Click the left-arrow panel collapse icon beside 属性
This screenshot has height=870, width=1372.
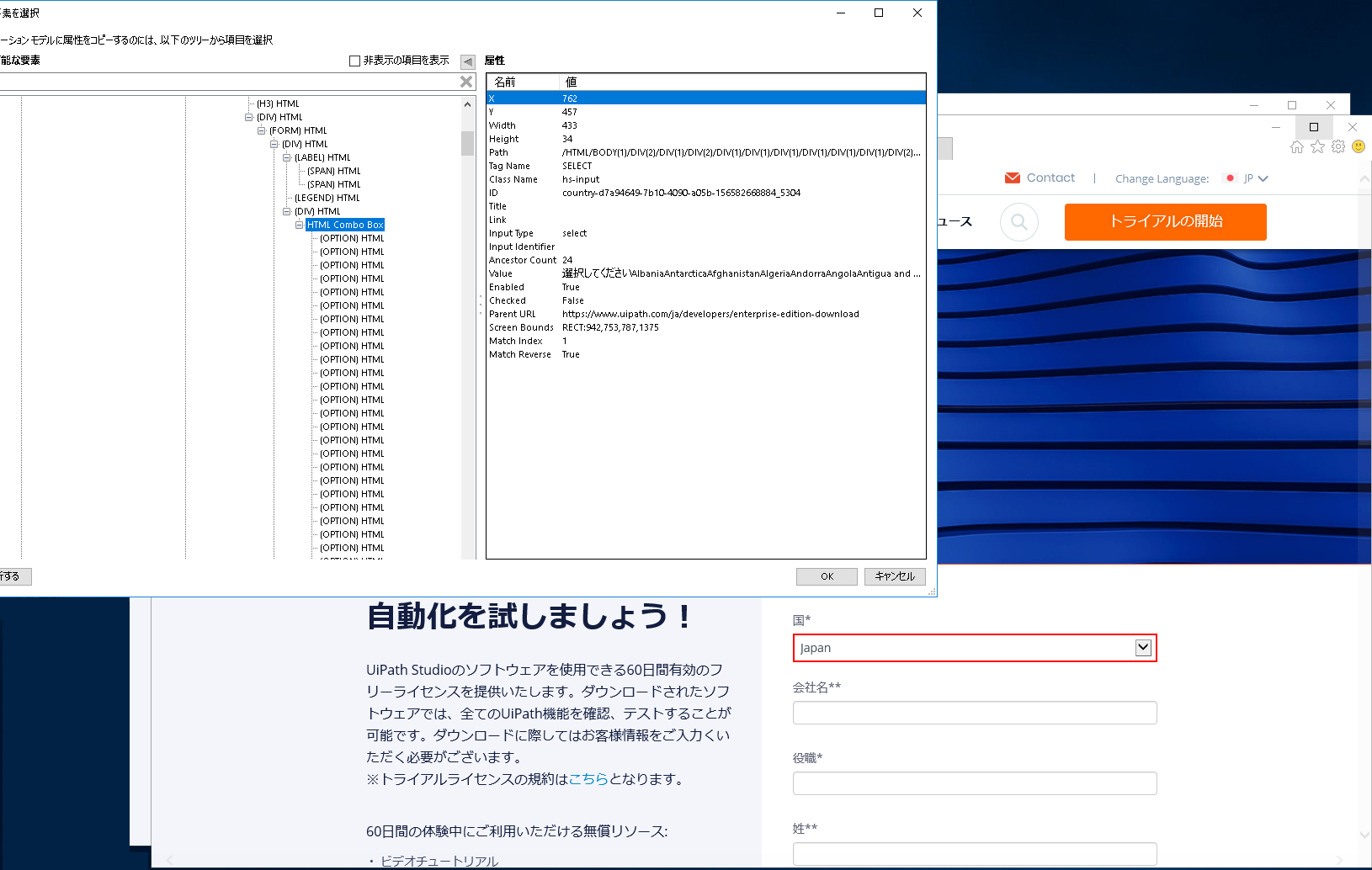pyautogui.click(x=468, y=61)
